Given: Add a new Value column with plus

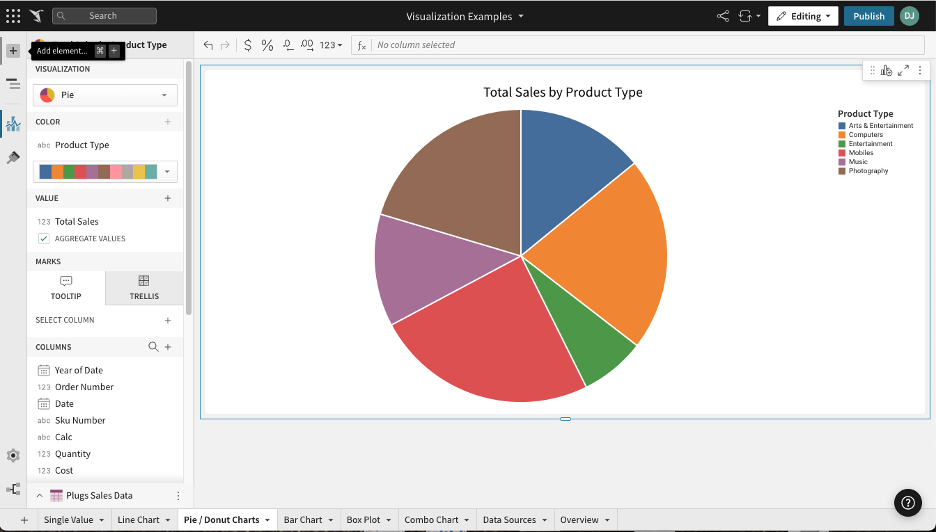Looking at the screenshot, I should (168, 198).
